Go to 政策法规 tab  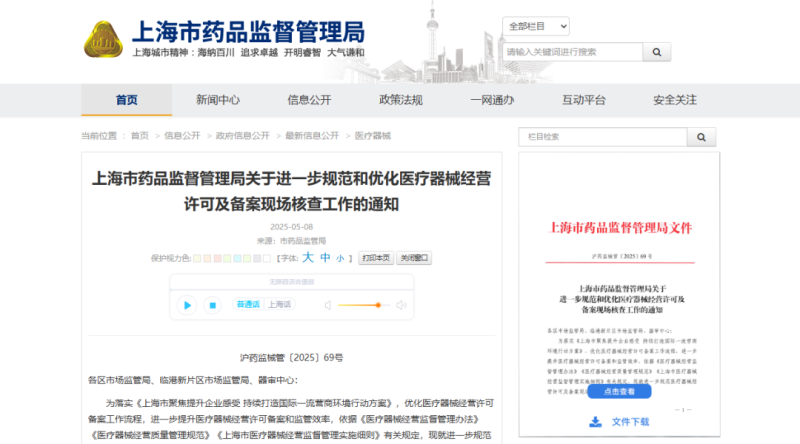click(400, 100)
